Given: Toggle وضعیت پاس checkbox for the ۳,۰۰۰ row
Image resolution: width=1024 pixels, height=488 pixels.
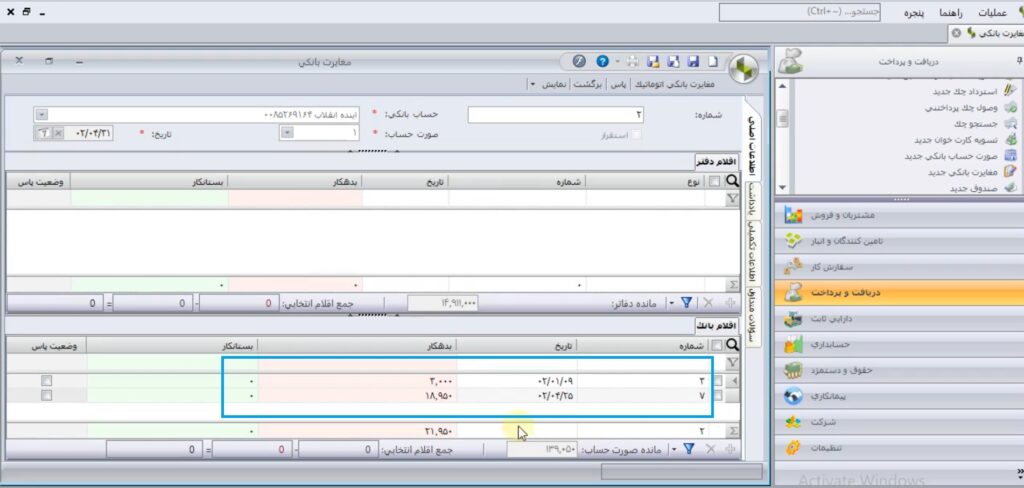Looking at the screenshot, I should coord(46,380).
